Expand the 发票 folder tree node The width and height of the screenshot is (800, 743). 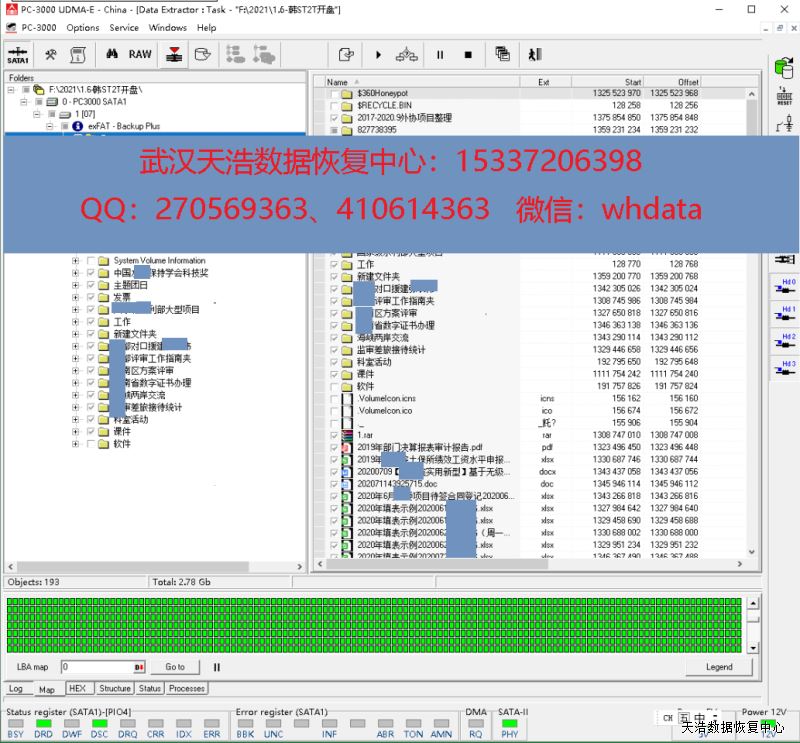click(x=76, y=297)
